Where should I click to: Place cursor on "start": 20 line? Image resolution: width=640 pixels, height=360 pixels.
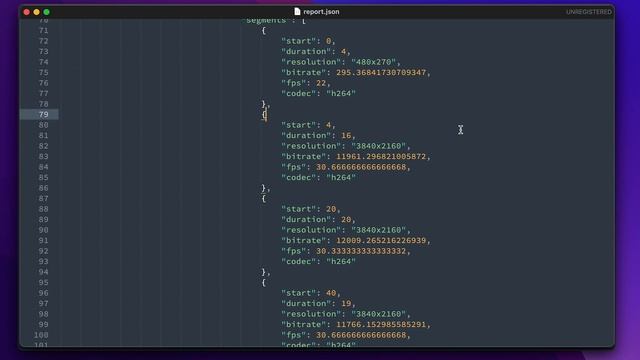click(x=311, y=209)
